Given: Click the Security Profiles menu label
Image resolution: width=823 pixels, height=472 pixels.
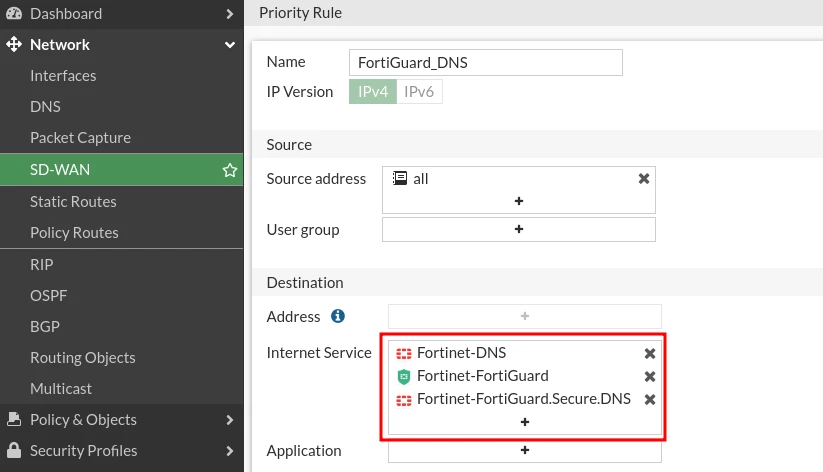Looking at the screenshot, I should (x=83, y=450).
